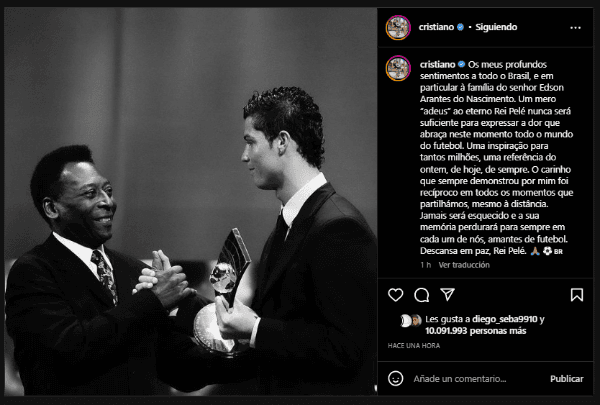Open the three-dot more options menu
The height and width of the screenshot is (405, 600).
pyautogui.click(x=575, y=28)
